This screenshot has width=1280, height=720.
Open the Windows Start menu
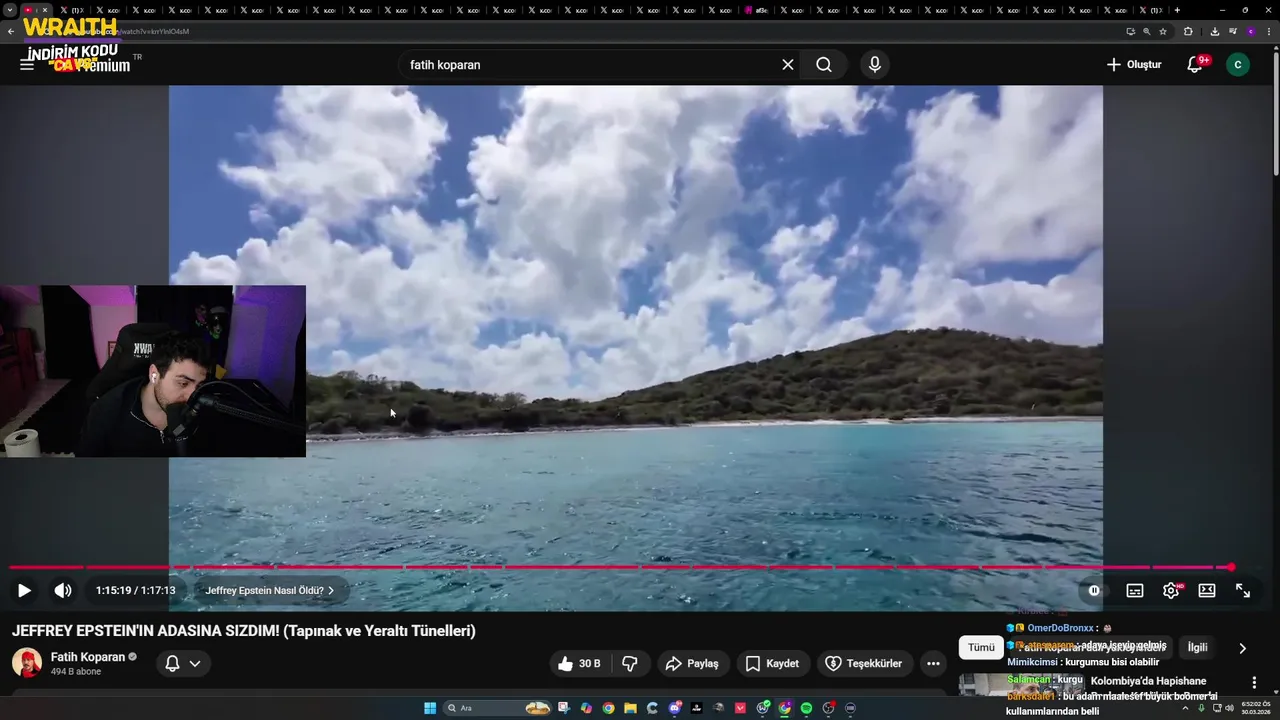pos(430,708)
